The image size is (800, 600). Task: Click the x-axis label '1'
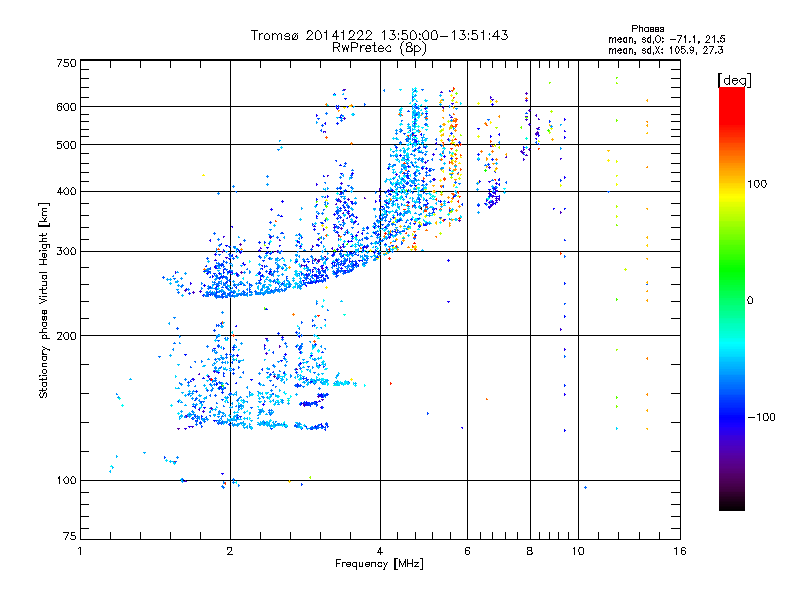point(80,551)
